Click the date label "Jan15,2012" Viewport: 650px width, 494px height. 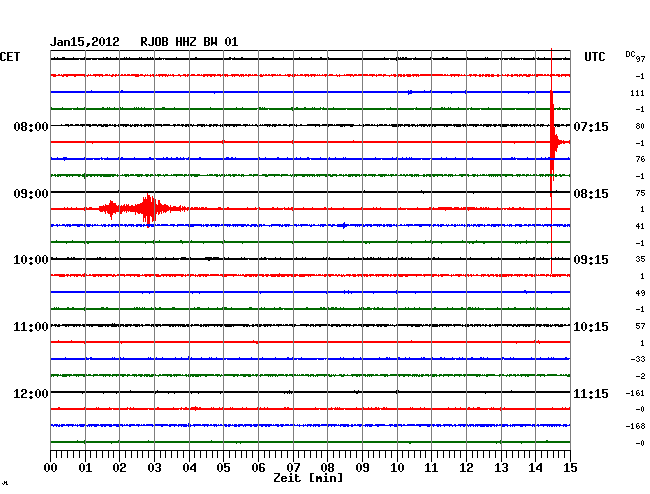pos(85,42)
